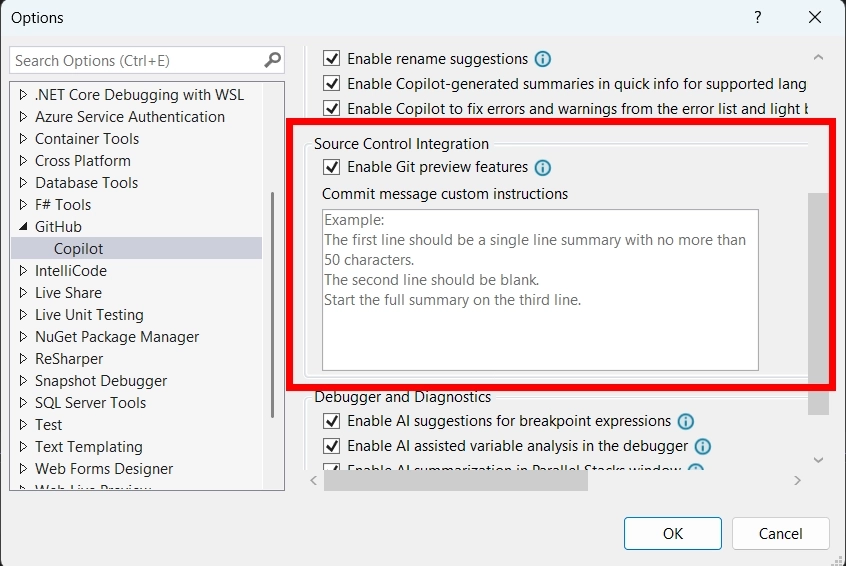The image size is (846, 566).
Task: Toggle Enable Git preview features checkbox
Action: [x=331, y=167]
